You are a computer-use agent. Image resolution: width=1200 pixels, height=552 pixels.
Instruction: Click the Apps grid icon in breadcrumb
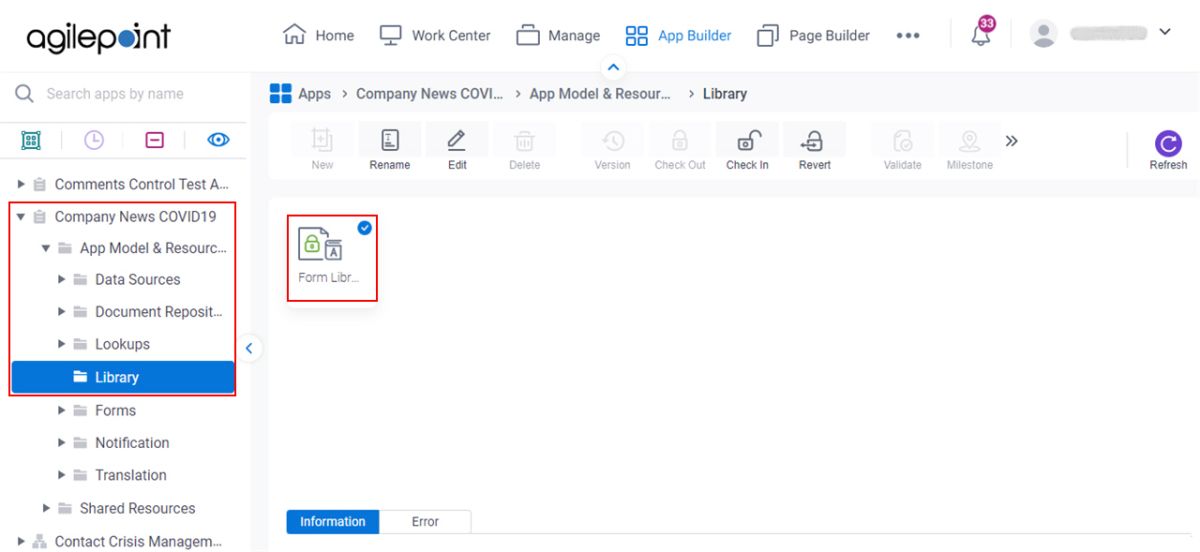[x=281, y=93]
